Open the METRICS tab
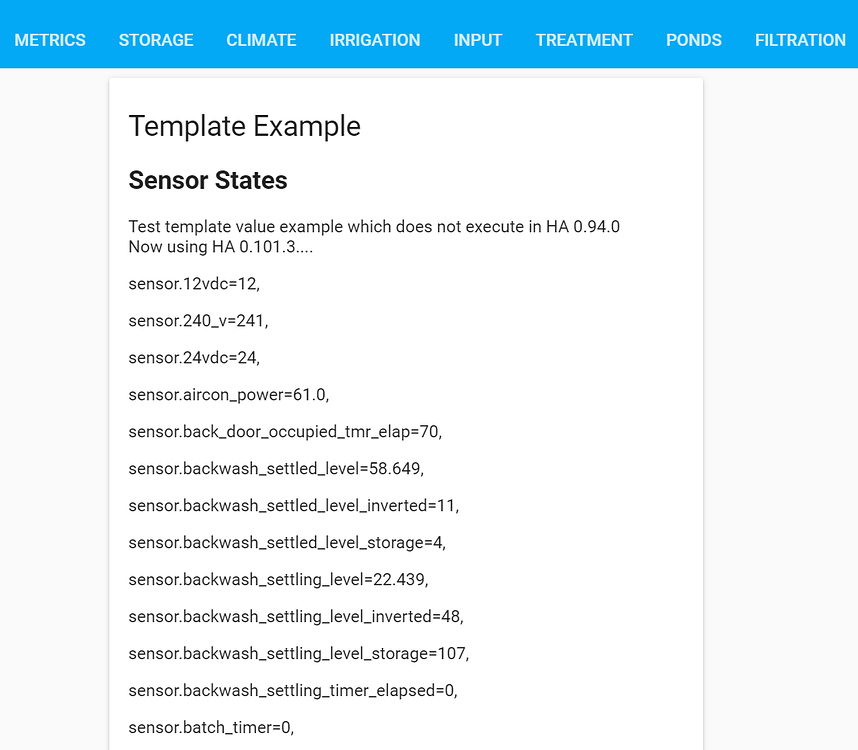858x750 pixels. [x=50, y=40]
